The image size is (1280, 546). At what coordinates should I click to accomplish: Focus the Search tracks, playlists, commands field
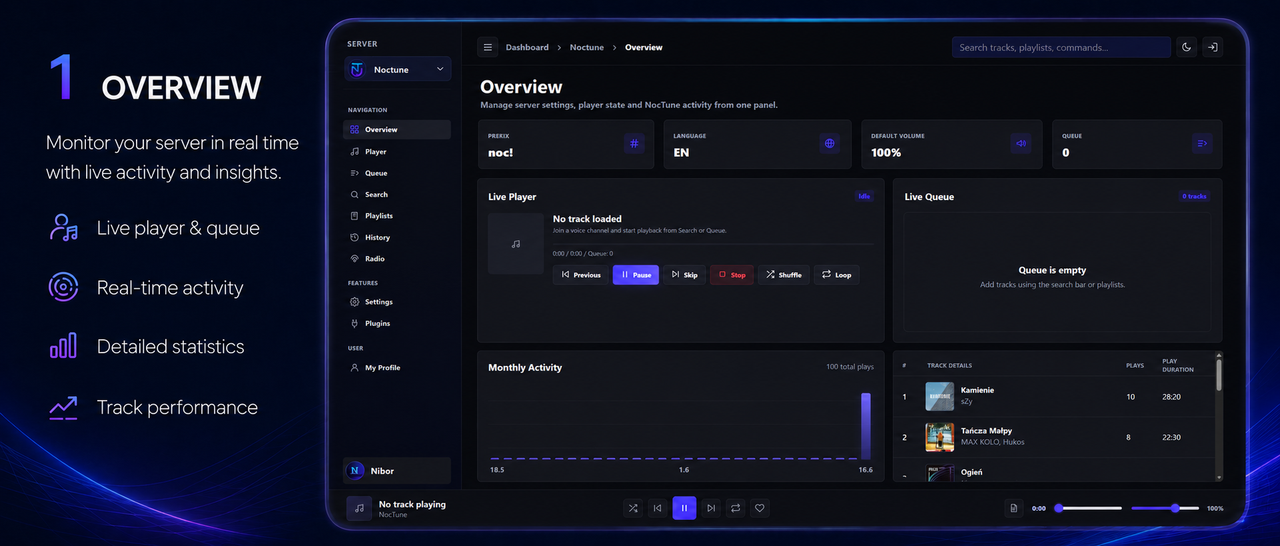coord(1061,47)
